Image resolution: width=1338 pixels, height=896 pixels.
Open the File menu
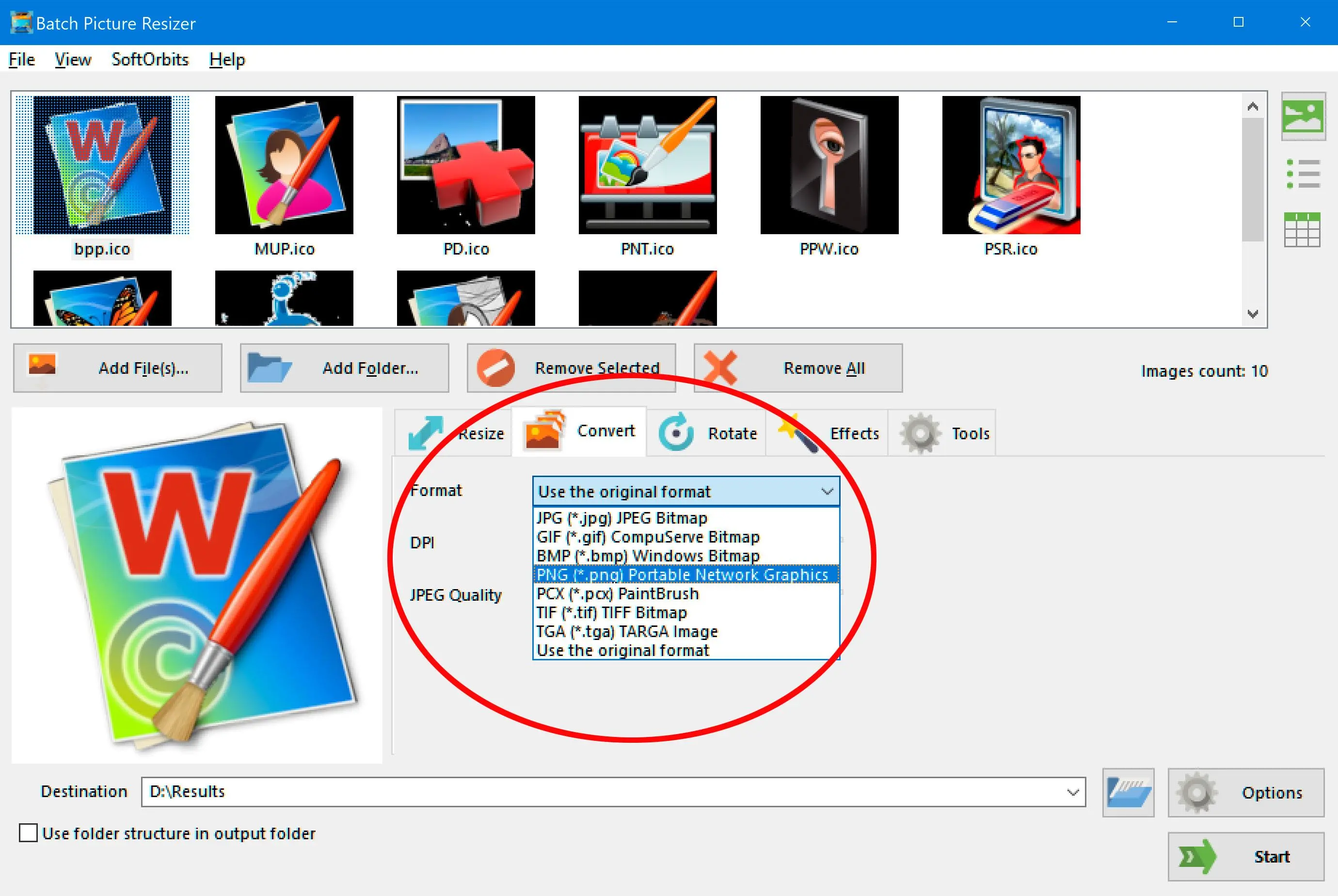tap(20, 59)
